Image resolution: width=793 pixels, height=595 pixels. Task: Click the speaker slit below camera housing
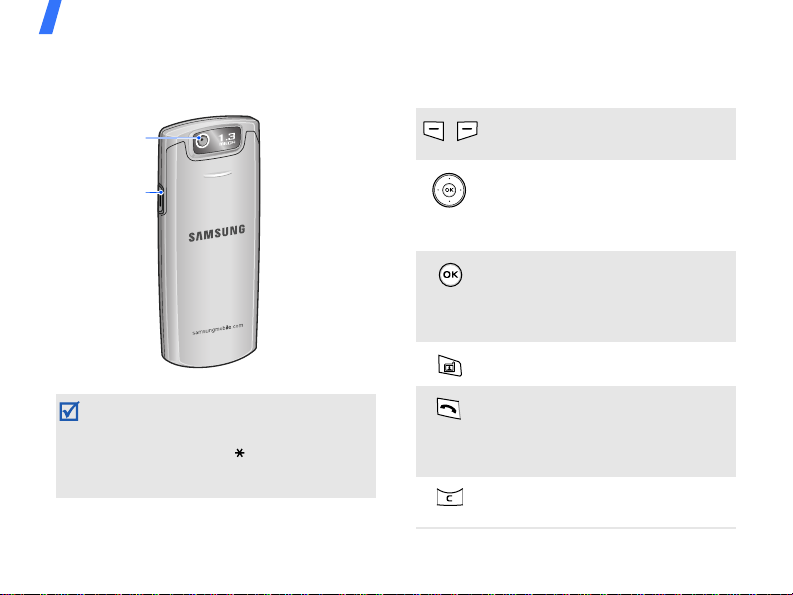(218, 175)
